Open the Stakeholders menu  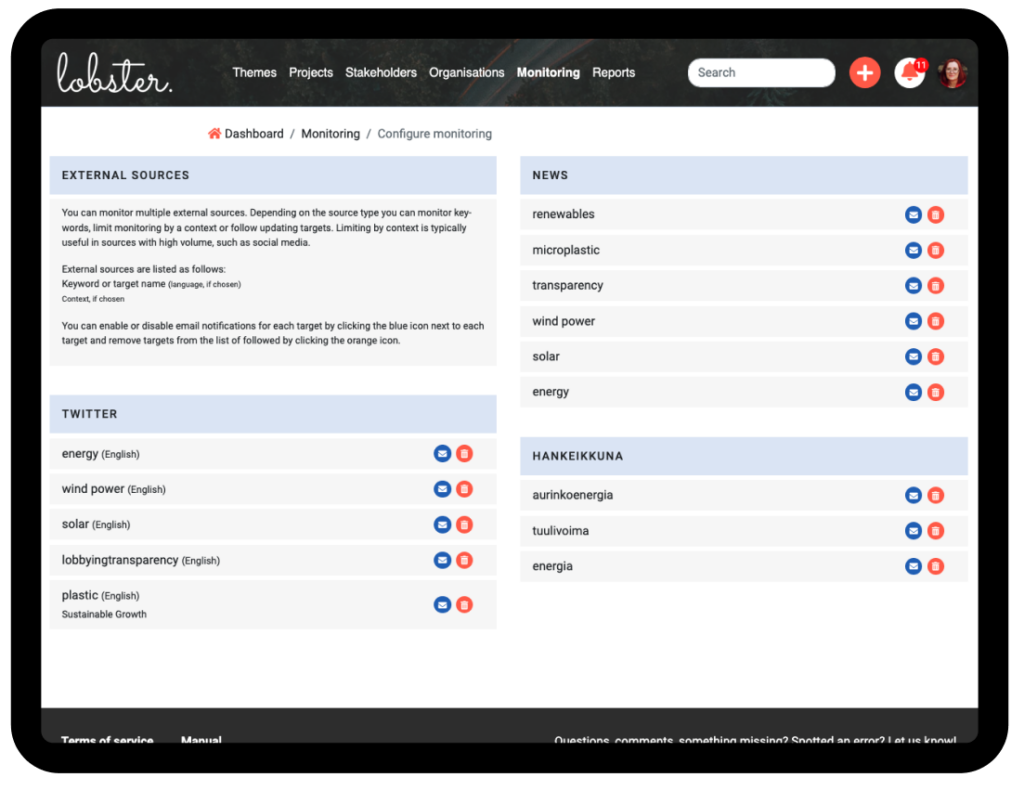[381, 72]
